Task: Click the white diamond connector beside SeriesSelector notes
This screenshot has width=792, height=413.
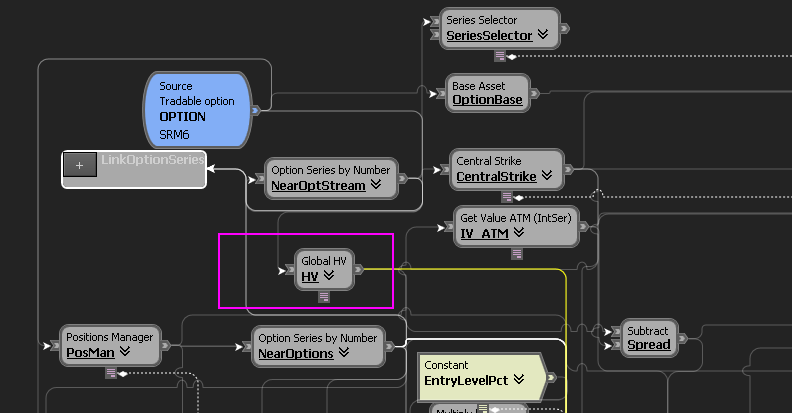Action: pos(512,57)
